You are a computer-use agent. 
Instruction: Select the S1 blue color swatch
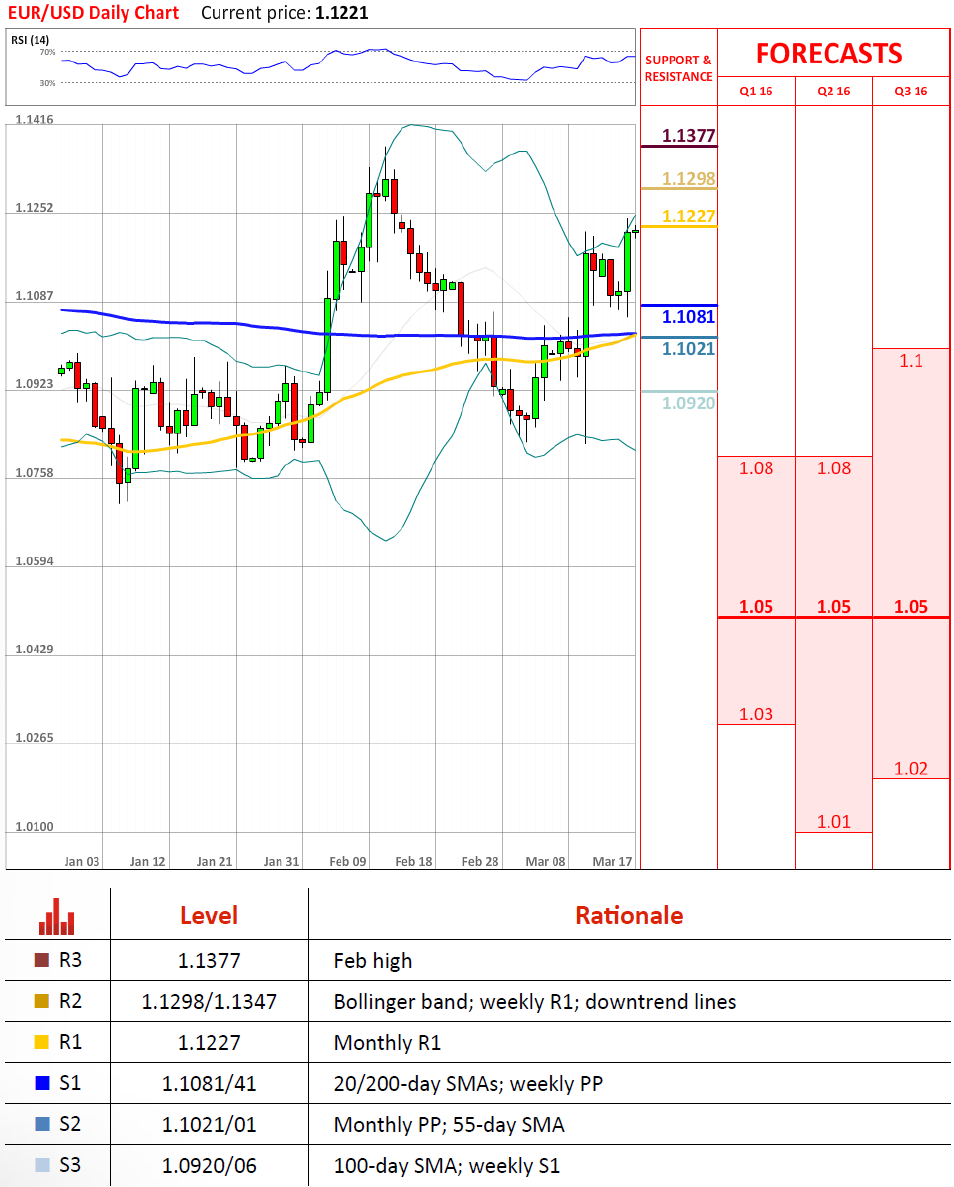click(x=41, y=1083)
